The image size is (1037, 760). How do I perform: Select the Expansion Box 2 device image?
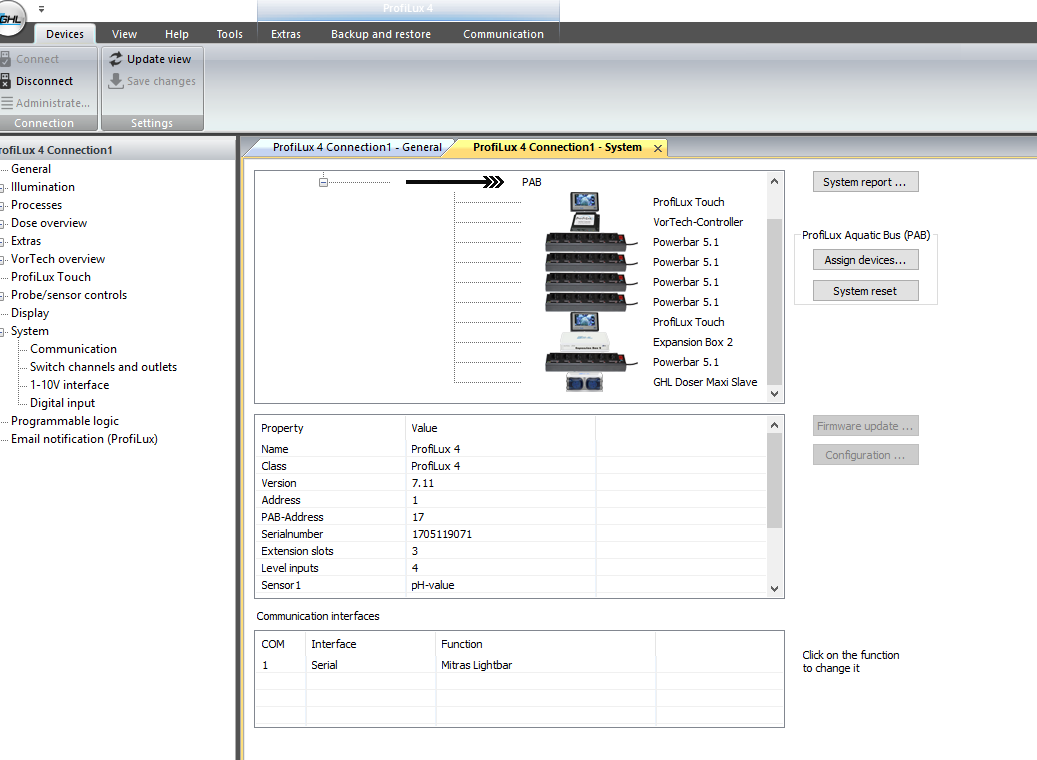pos(585,342)
